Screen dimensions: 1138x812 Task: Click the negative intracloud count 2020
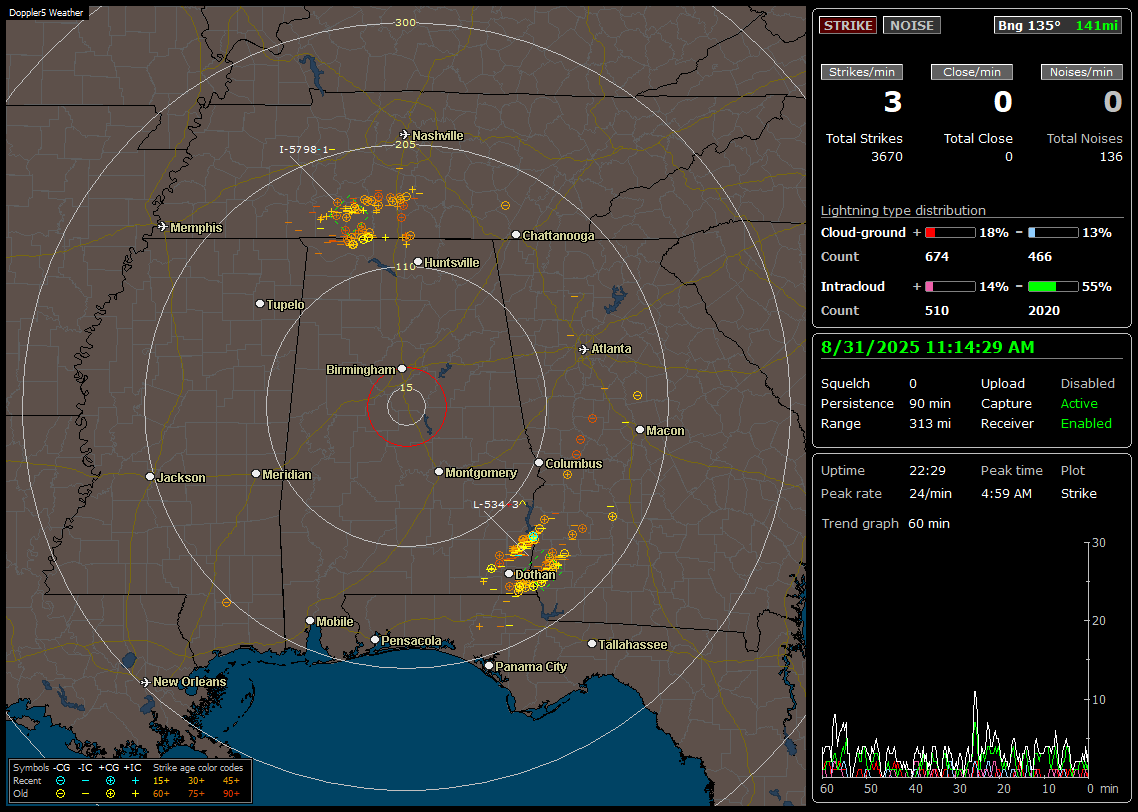point(1044,311)
